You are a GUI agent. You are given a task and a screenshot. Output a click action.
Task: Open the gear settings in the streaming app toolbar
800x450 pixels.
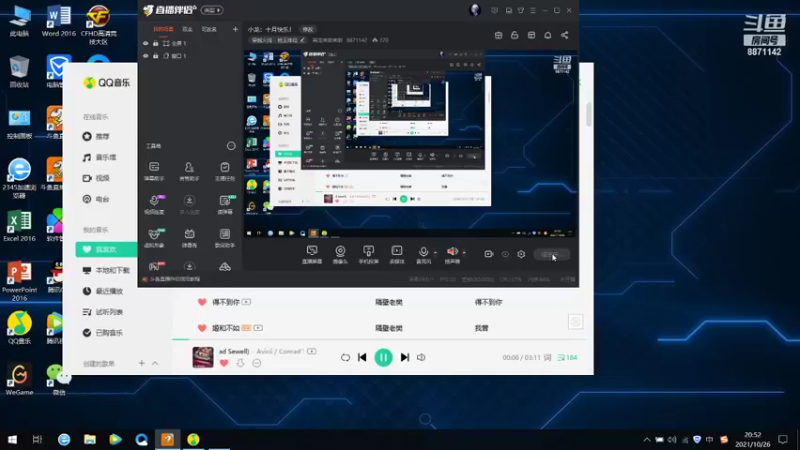point(521,254)
